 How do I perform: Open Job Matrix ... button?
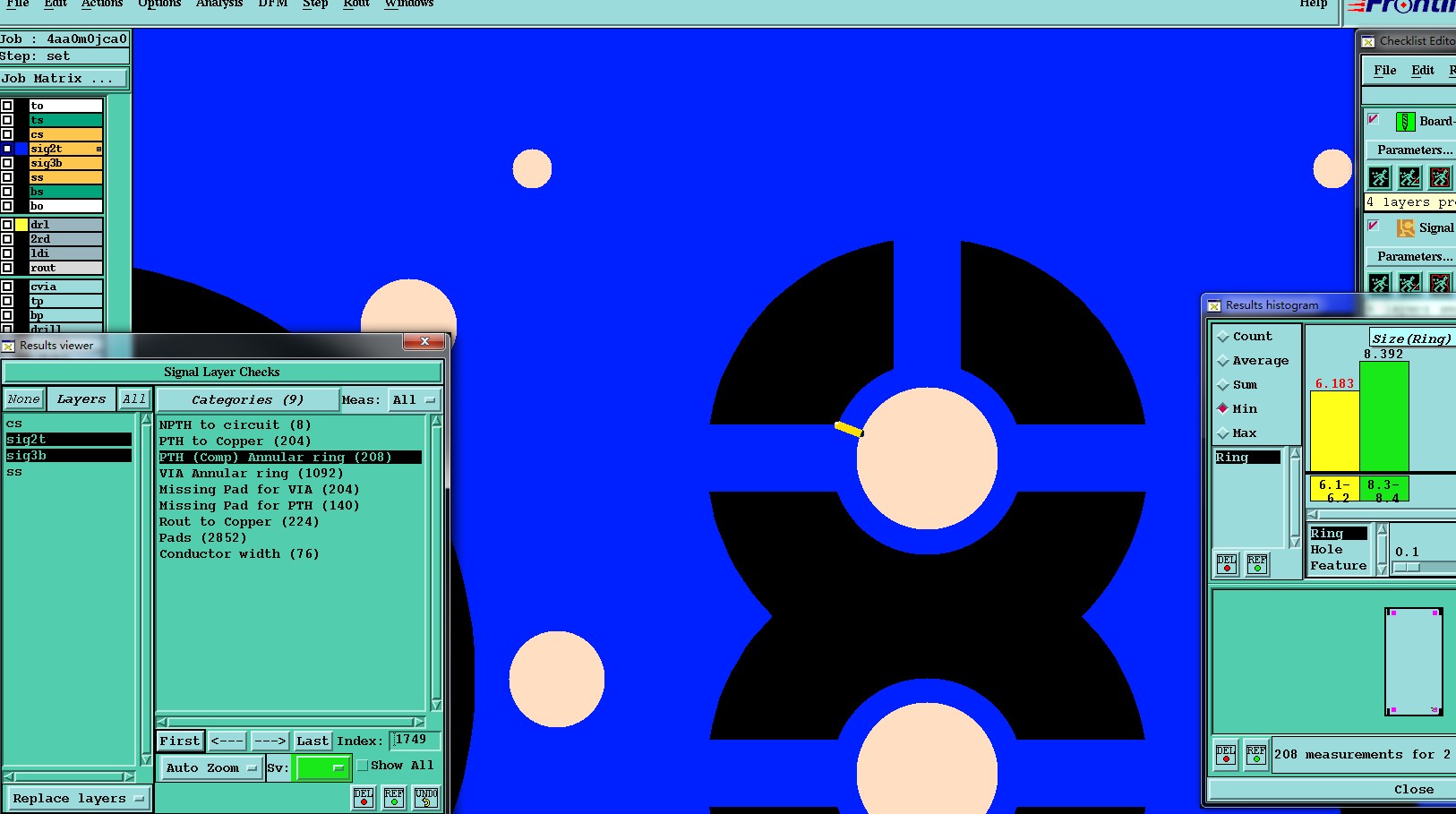64,79
